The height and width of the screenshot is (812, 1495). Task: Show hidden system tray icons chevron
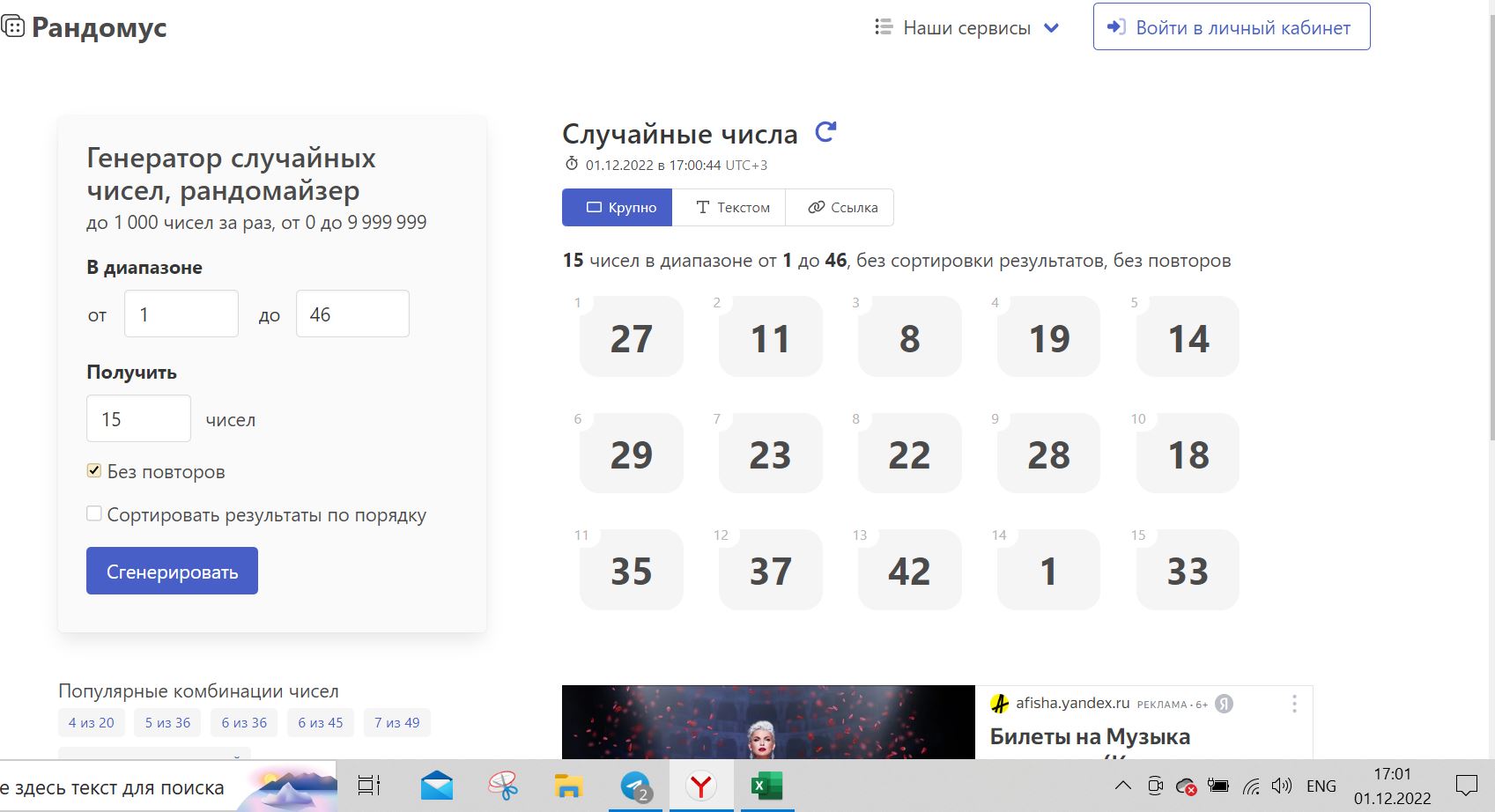[1122, 786]
